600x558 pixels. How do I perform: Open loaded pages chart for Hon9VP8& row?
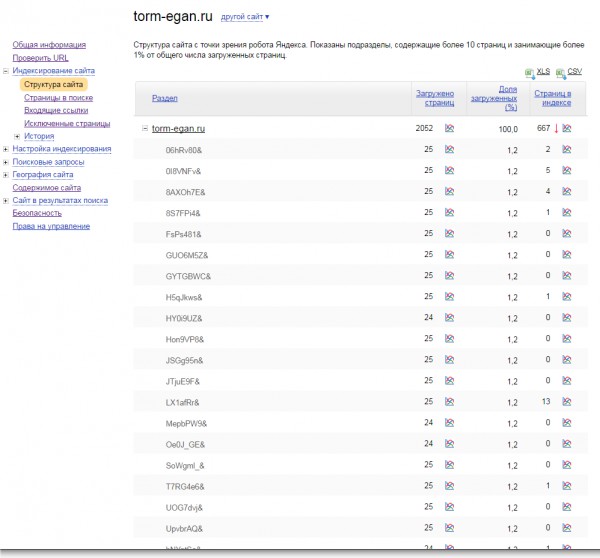pyautogui.click(x=449, y=339)
